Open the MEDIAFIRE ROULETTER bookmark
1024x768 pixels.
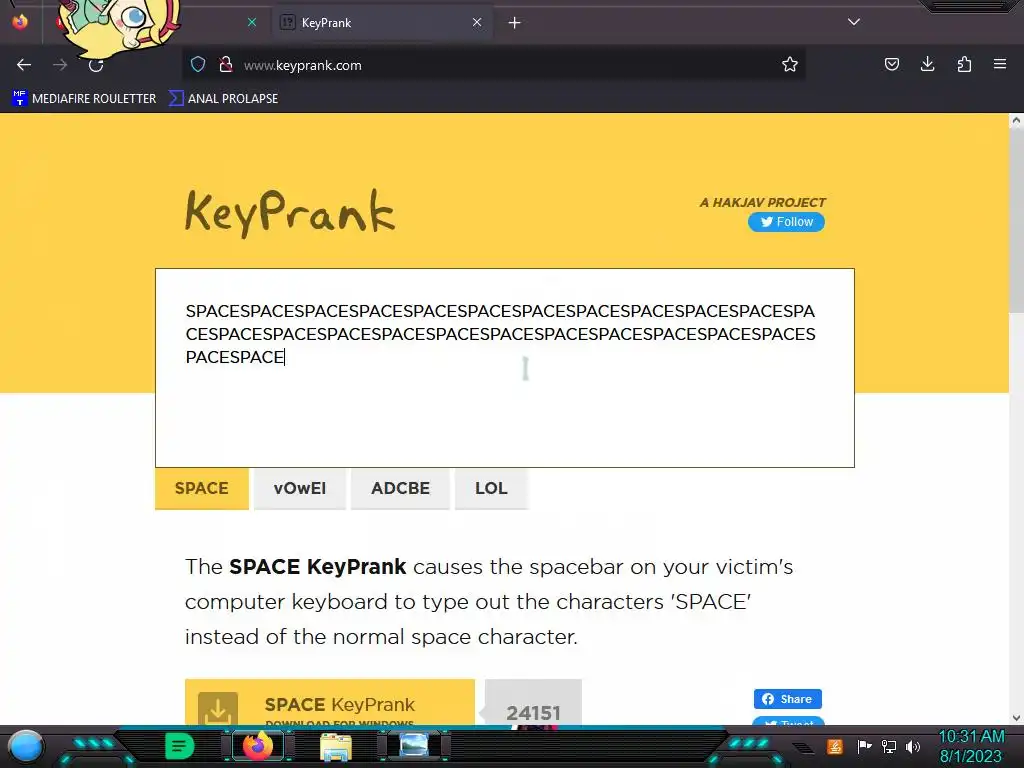coord(84,99)
